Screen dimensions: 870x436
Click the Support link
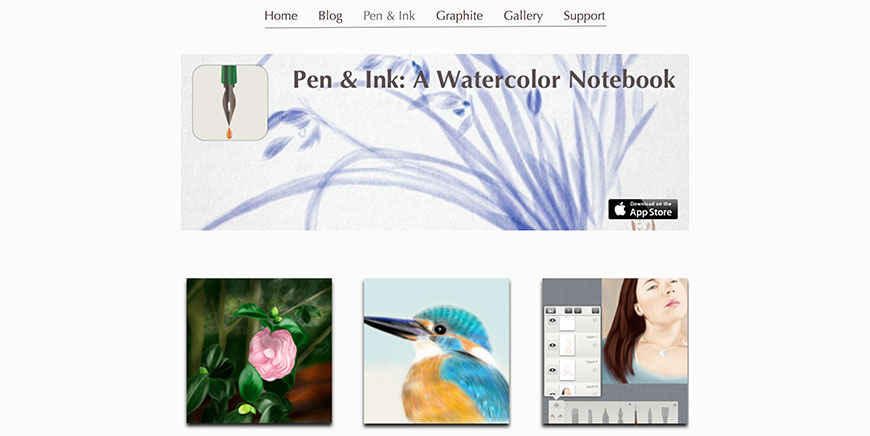pyautogui.click(x=584, y=16)
